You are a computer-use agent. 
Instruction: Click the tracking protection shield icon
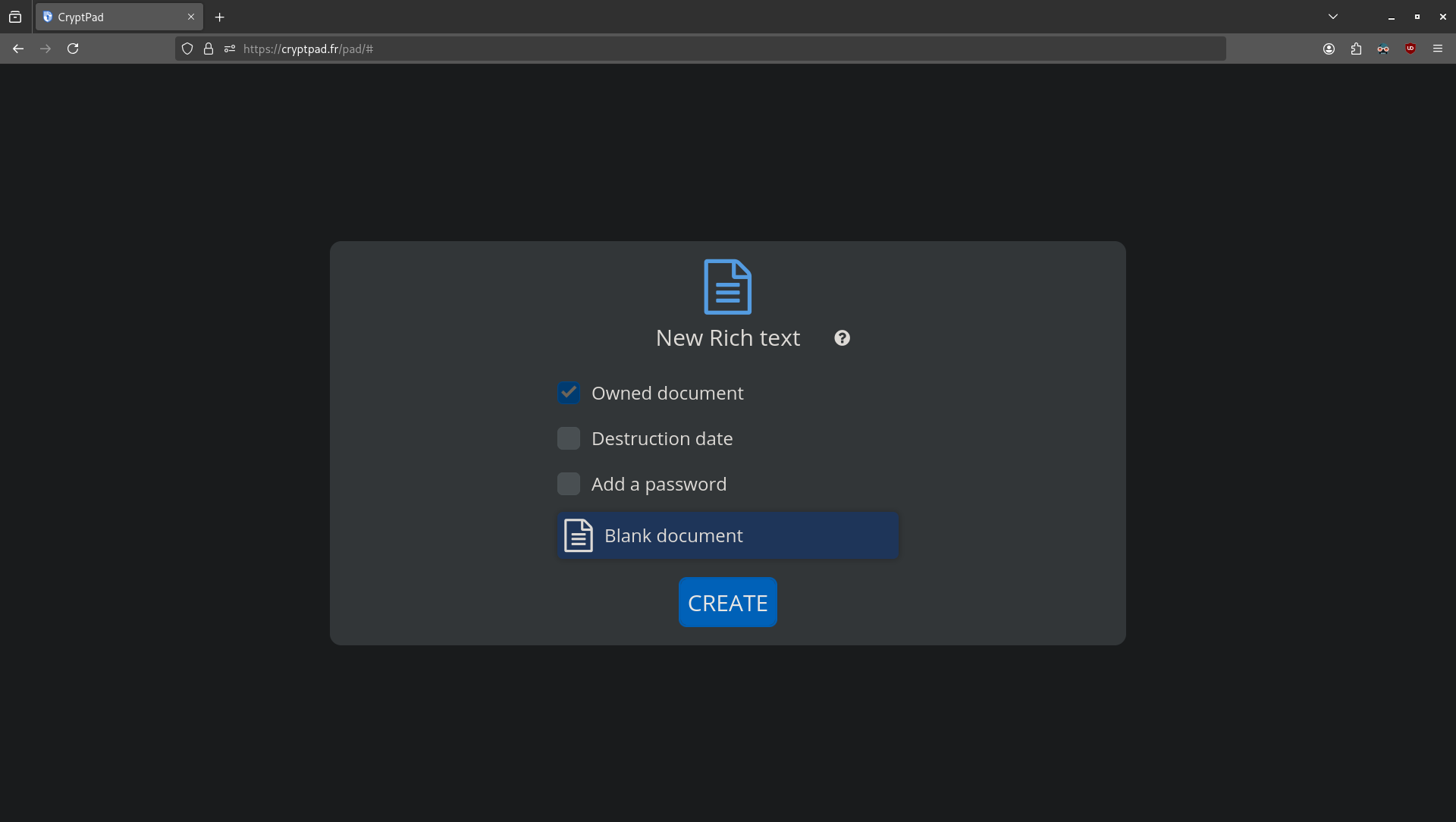pyautogui.click(x=187, y=49)
